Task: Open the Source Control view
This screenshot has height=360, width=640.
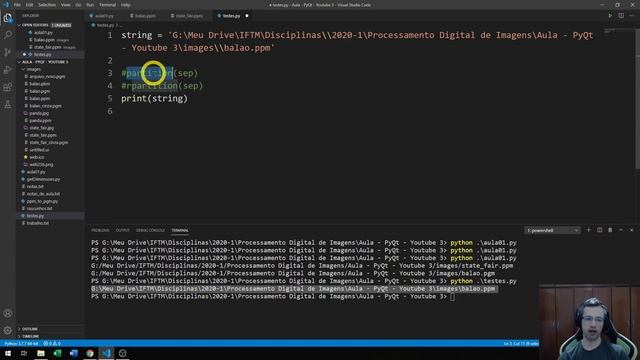Action: pos(8,52)
